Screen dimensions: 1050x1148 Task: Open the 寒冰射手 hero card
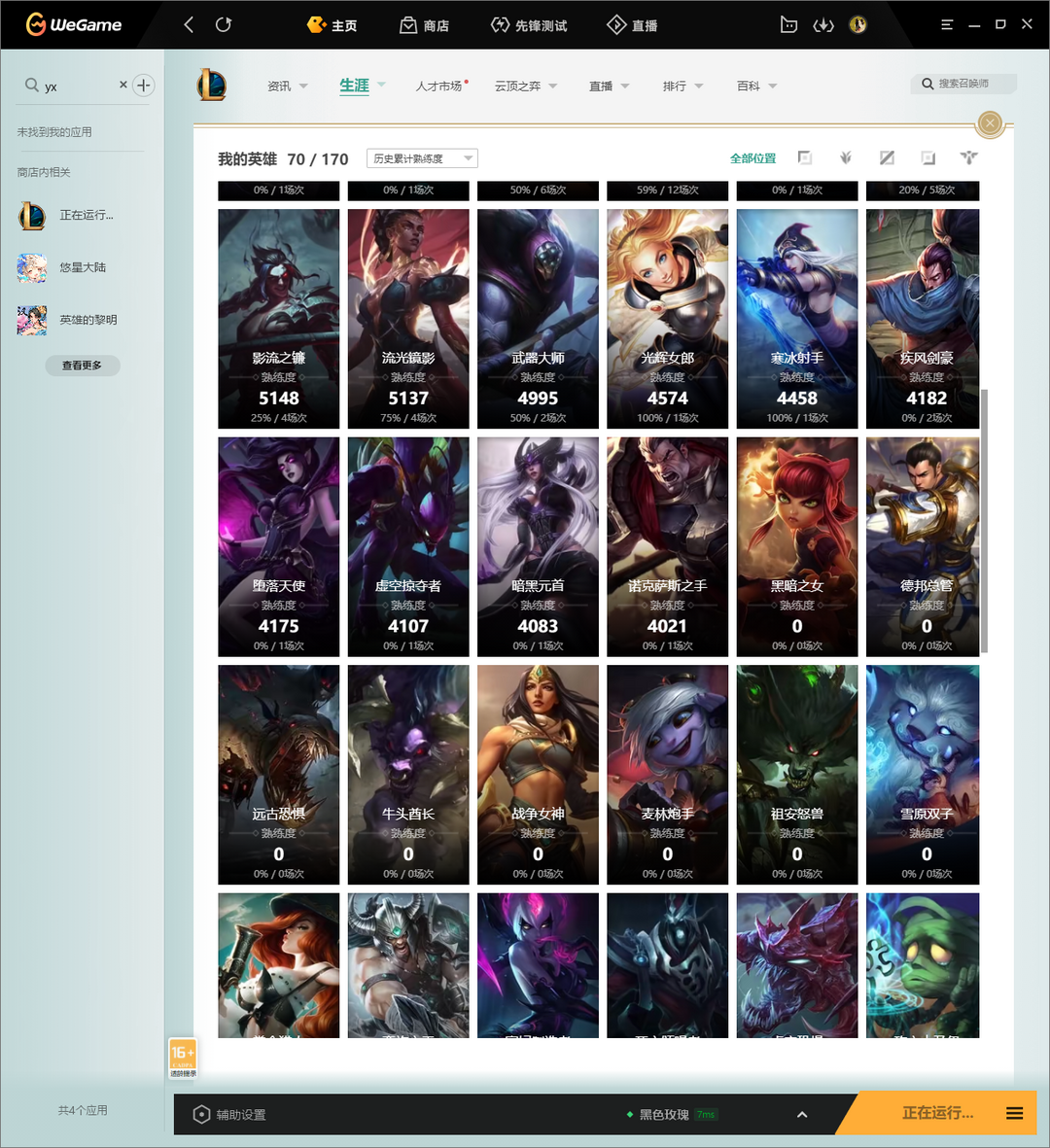pos(797,319)
